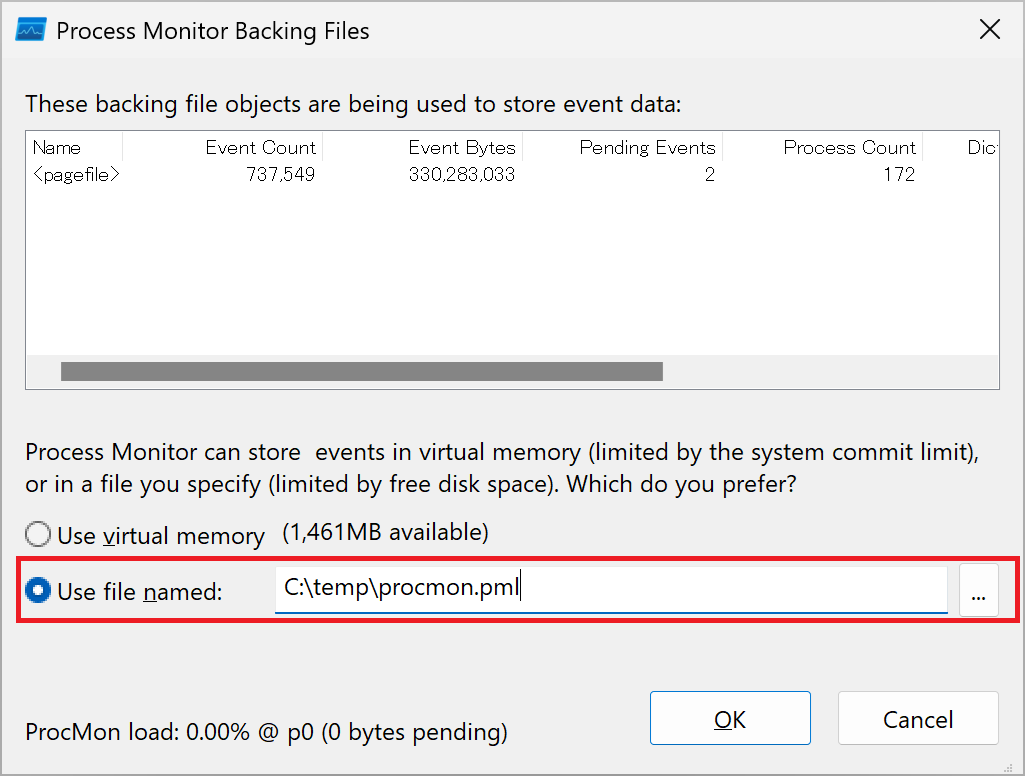Click the Event Count column header
This screenshot has height=776, width=1025.
(x=222, y=147)
